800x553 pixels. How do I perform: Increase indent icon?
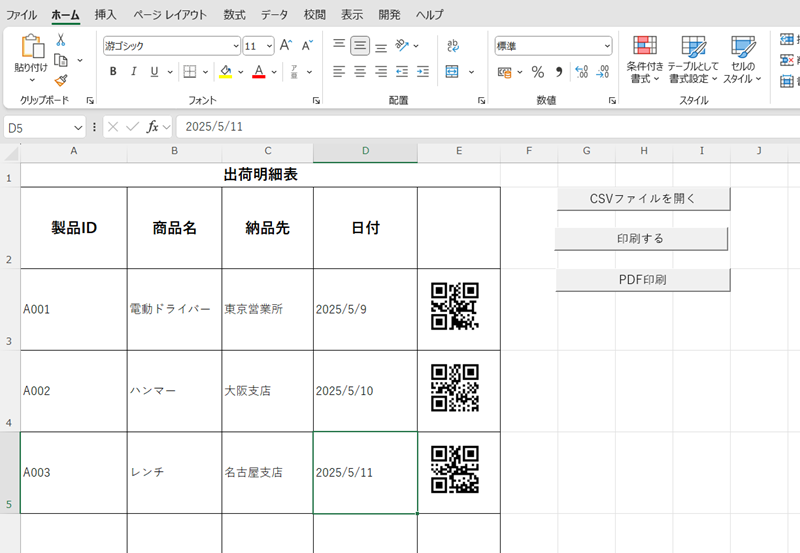point(423,71)
